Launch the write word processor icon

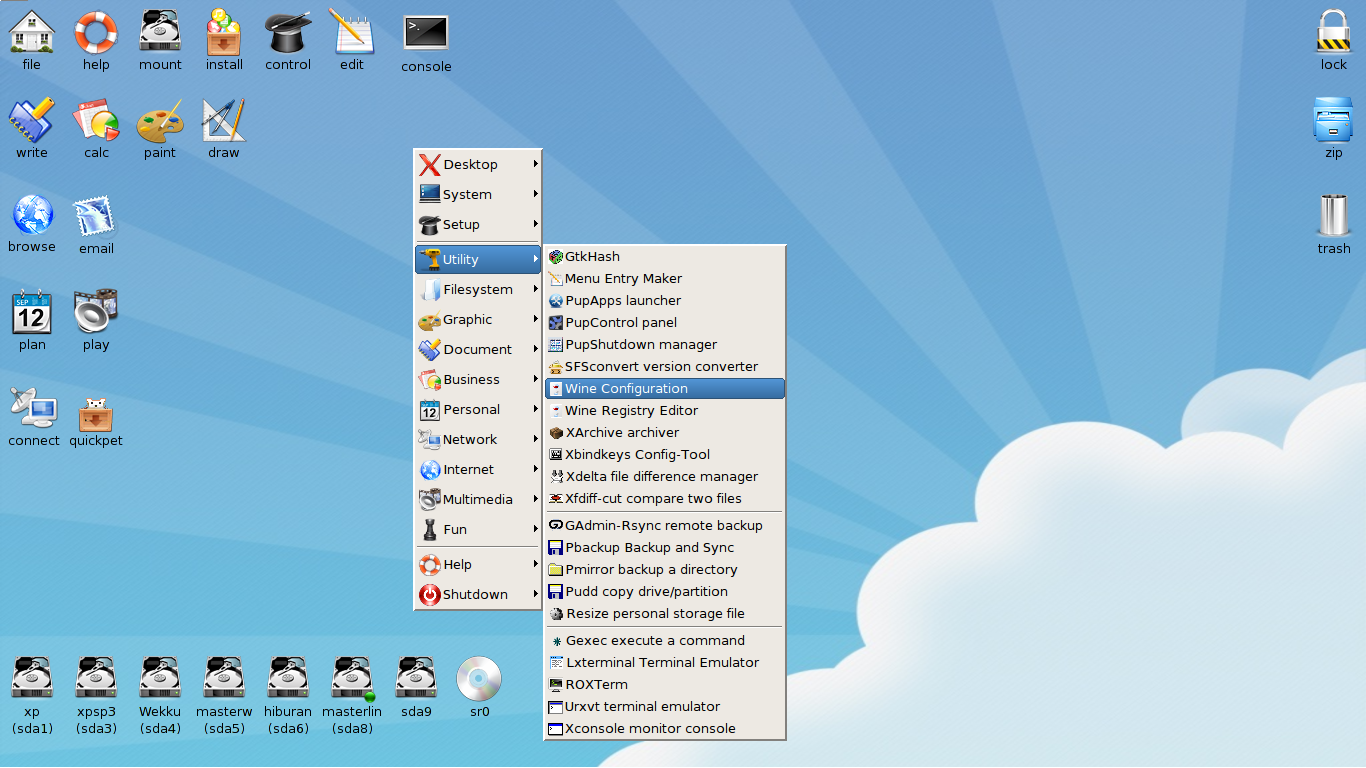pyautogui.click(x=32, y=120)
